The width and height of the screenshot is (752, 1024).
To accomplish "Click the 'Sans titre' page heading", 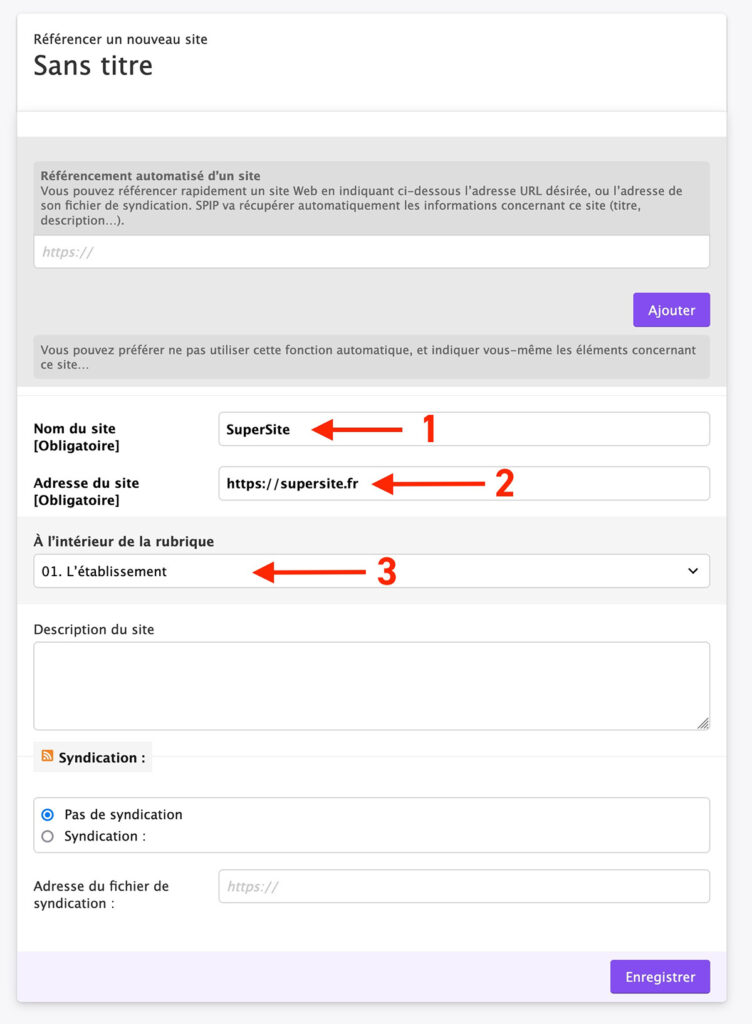I will click(x=93, y=66).
